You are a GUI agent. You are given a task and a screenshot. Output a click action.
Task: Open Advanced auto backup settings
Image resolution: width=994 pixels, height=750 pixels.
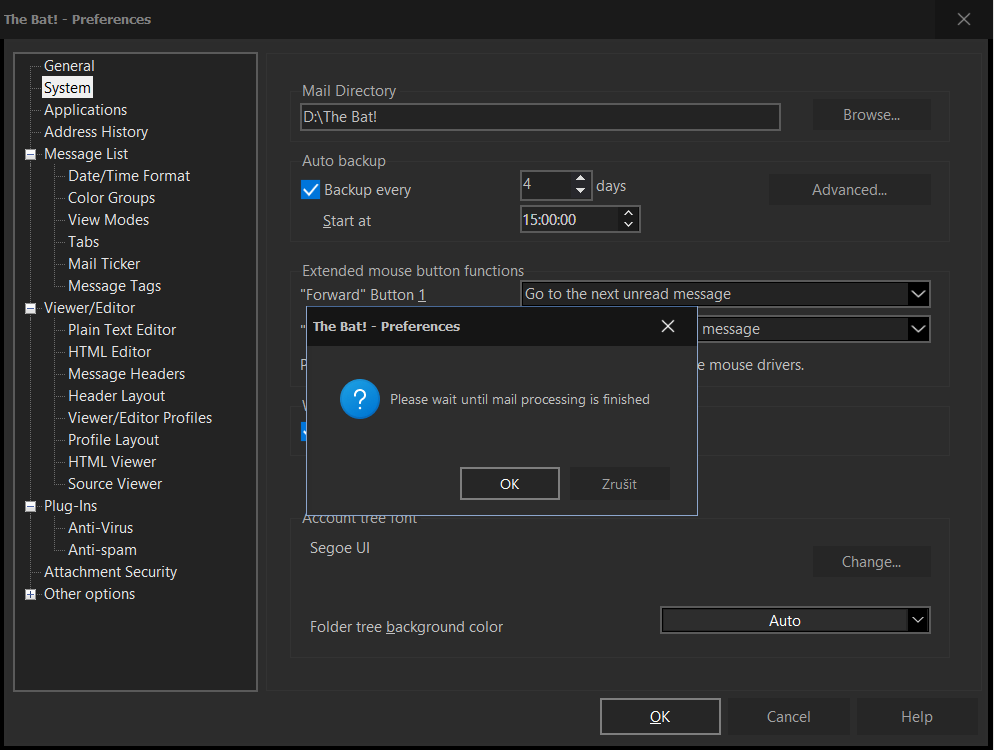[849, 190]
